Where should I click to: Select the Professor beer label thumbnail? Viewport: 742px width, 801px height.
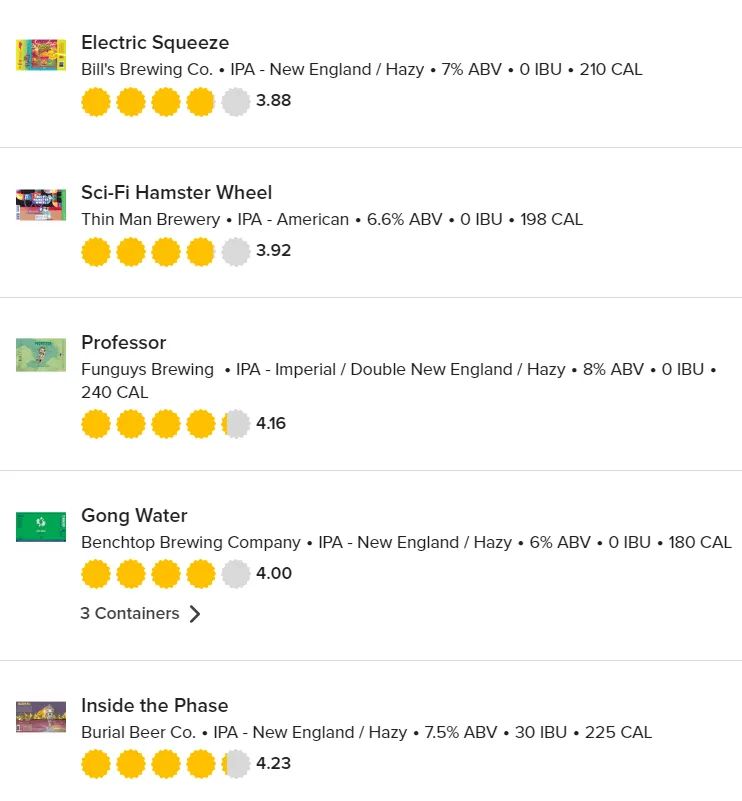[x=41, y=355]
